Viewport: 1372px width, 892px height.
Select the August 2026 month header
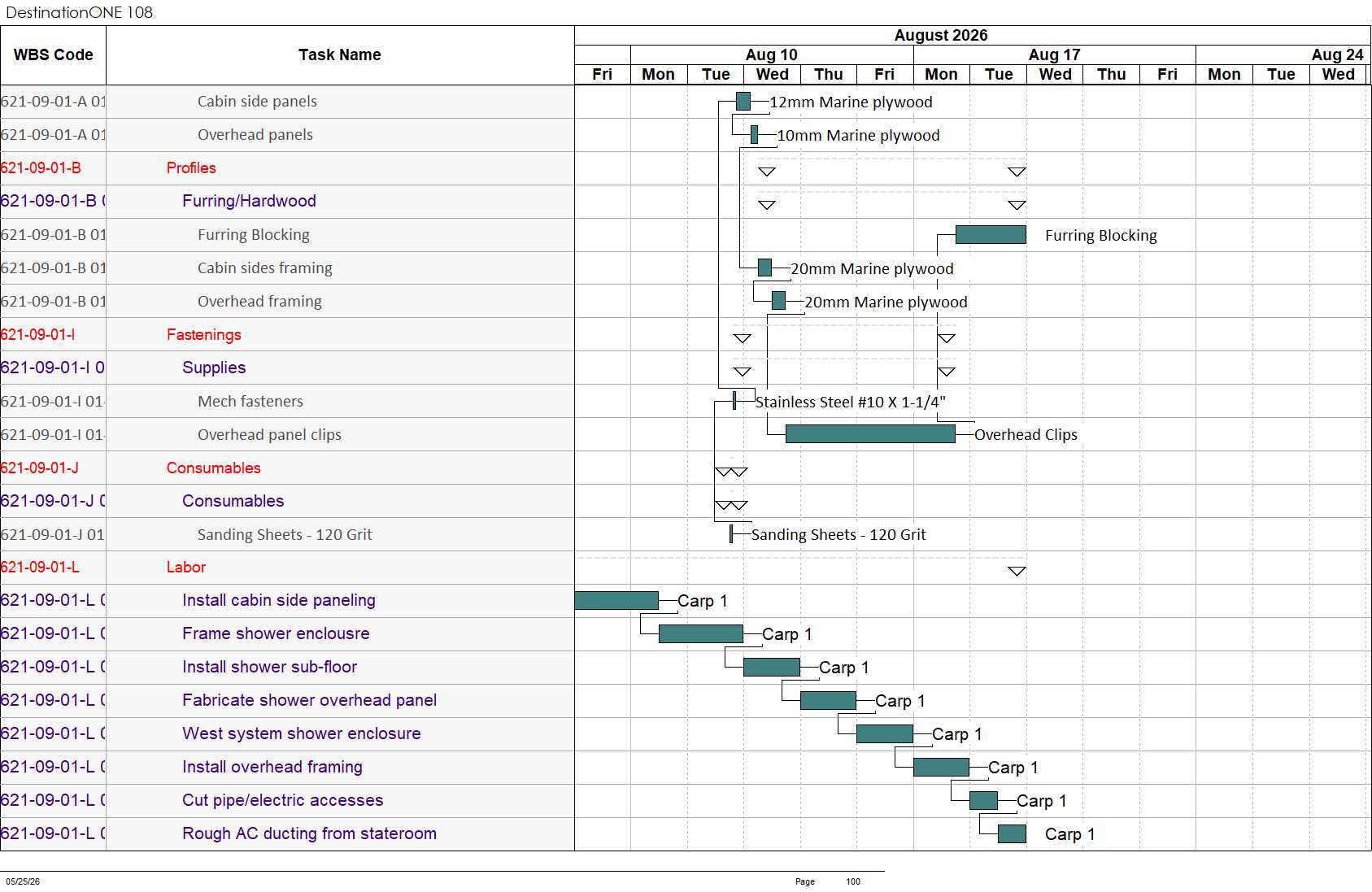[941, 35]
